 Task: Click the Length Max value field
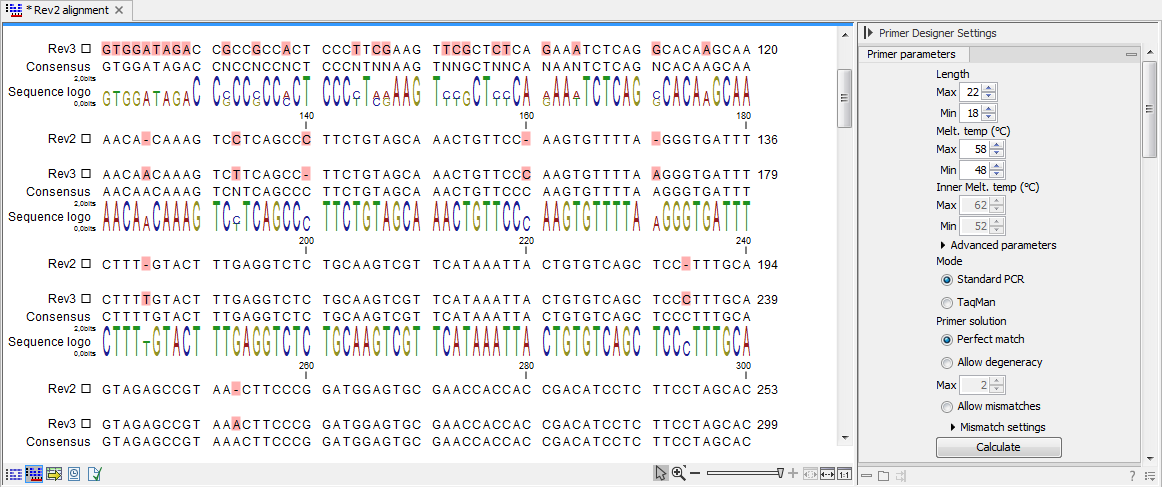(x=970, y=92)
